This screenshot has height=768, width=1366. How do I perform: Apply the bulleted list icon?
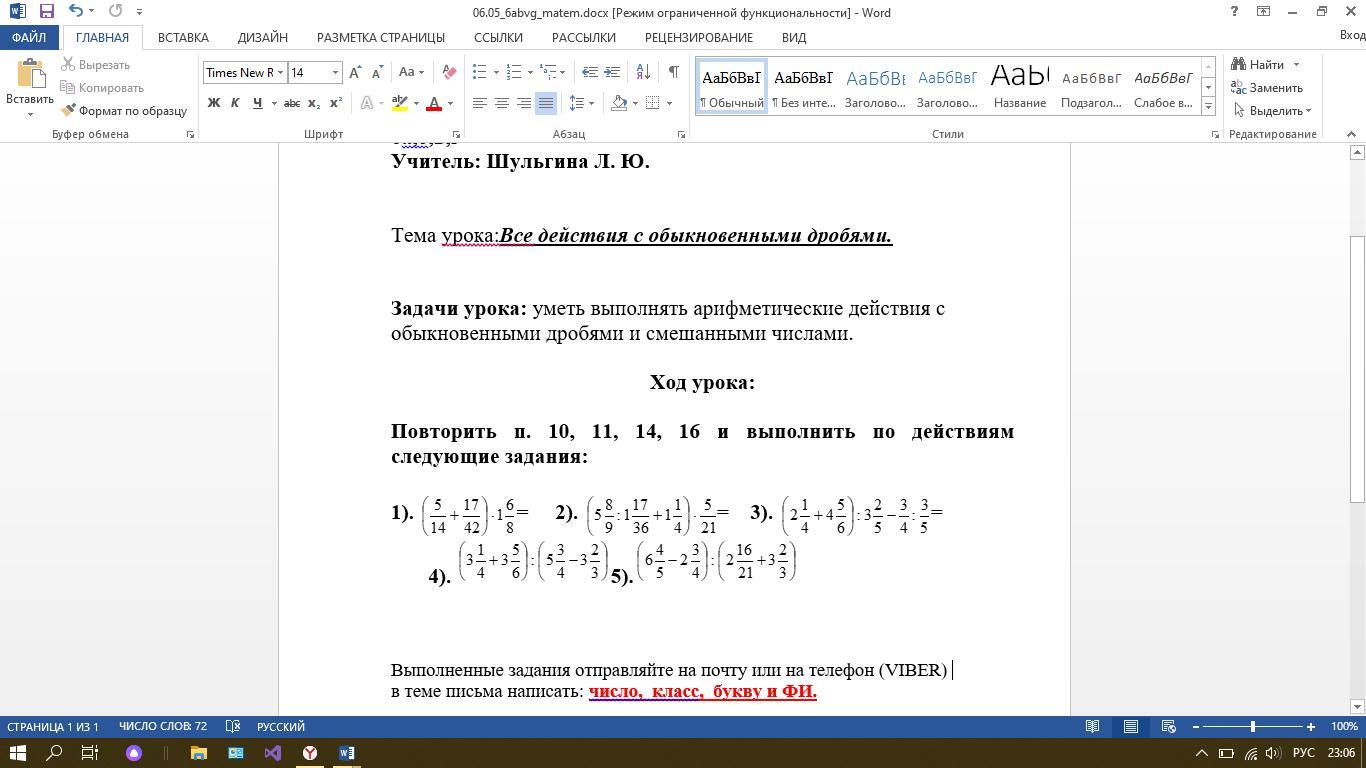click(x=480, y=72)
